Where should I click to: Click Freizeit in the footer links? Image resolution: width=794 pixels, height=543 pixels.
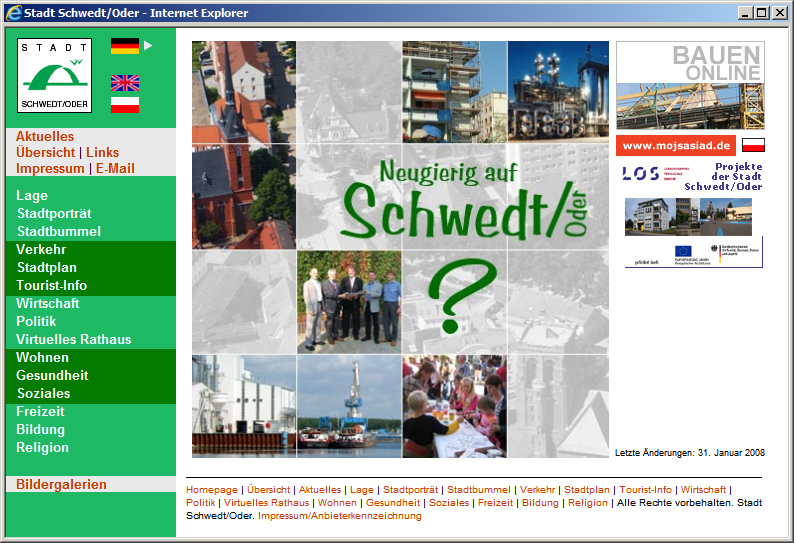495,503
